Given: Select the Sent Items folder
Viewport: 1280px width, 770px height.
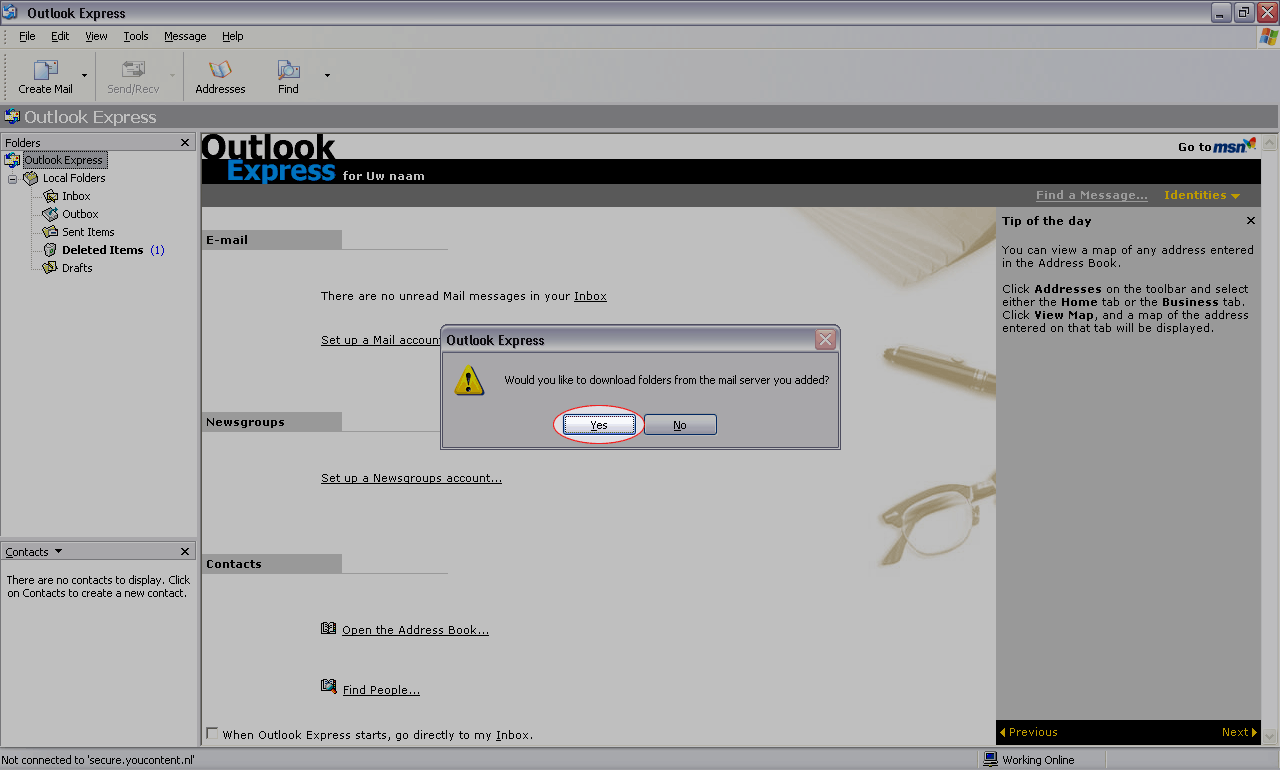Looking at the screenshot, I should pos(87,232).
